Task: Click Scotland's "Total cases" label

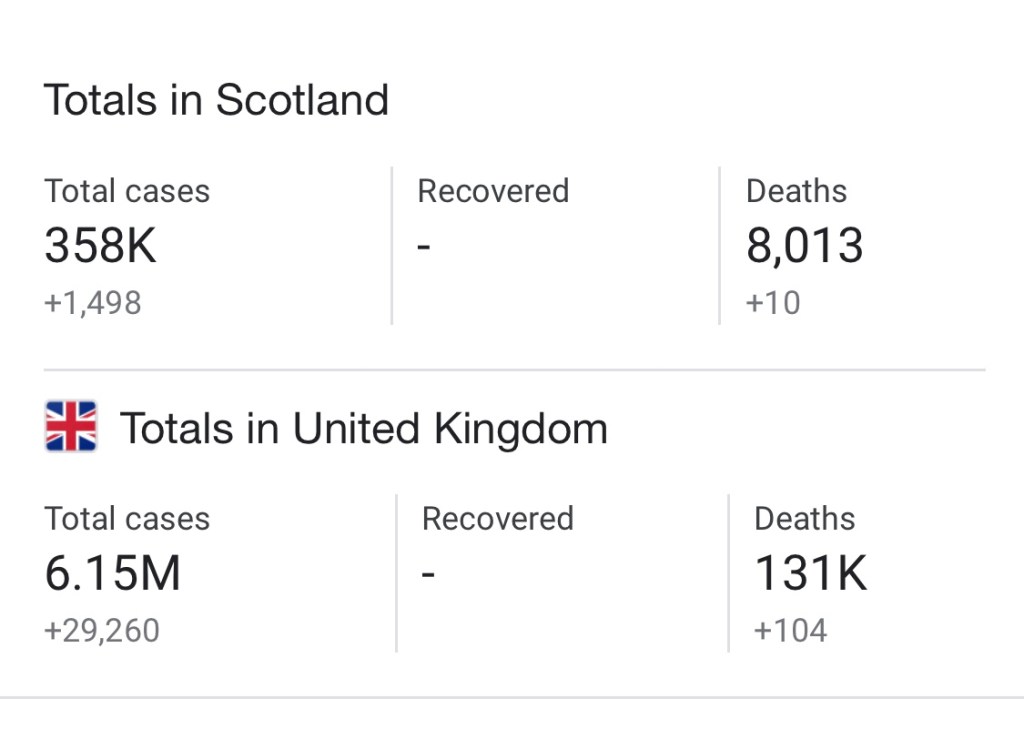Action: pos(127,191)
